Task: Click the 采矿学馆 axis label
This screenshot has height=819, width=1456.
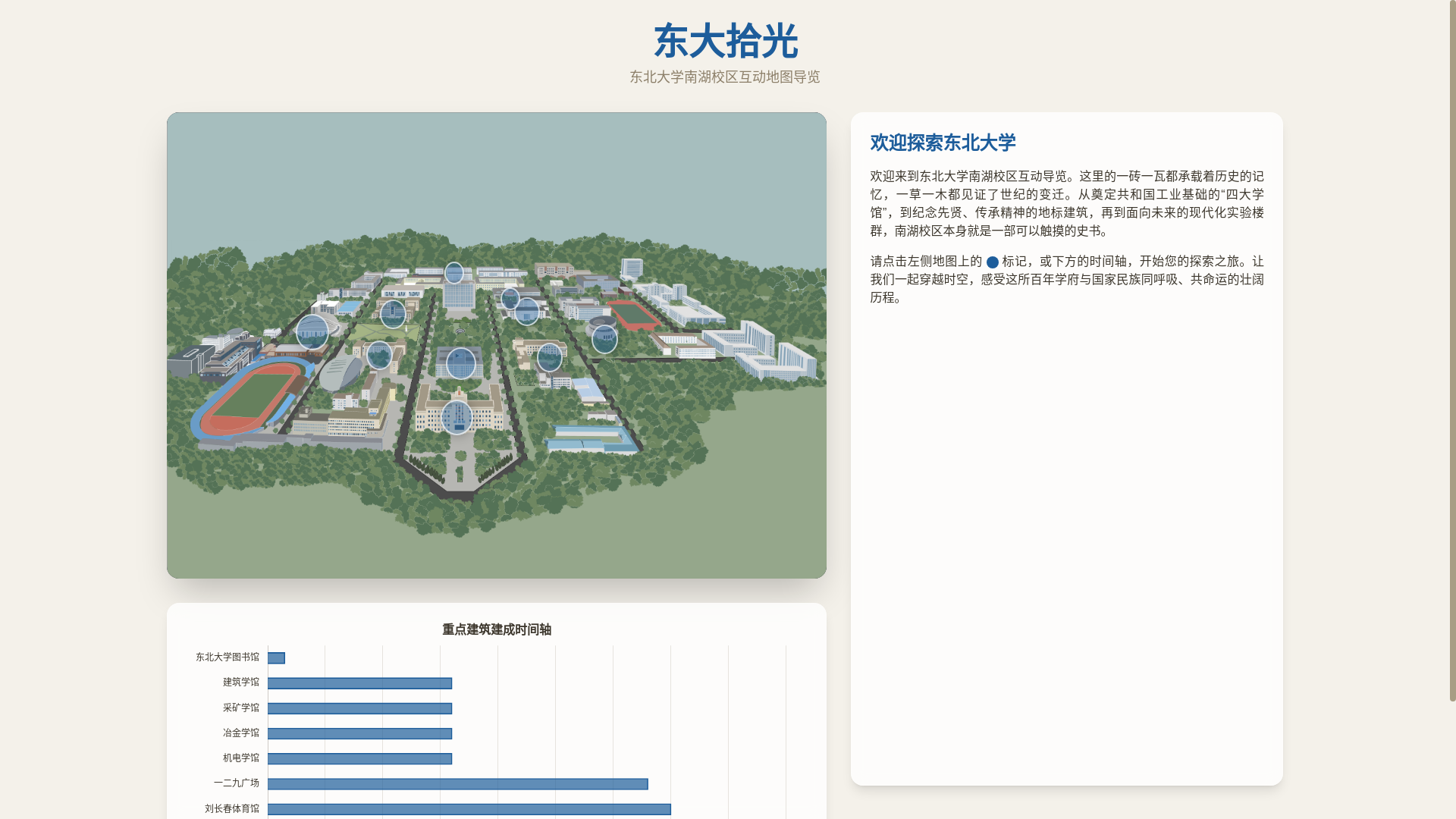Action: click(x=241, y=708)
